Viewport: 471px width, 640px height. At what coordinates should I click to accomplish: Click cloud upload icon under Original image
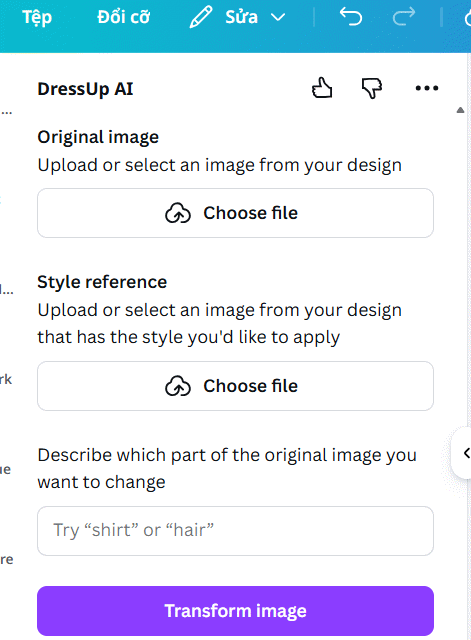coord(178,213)
